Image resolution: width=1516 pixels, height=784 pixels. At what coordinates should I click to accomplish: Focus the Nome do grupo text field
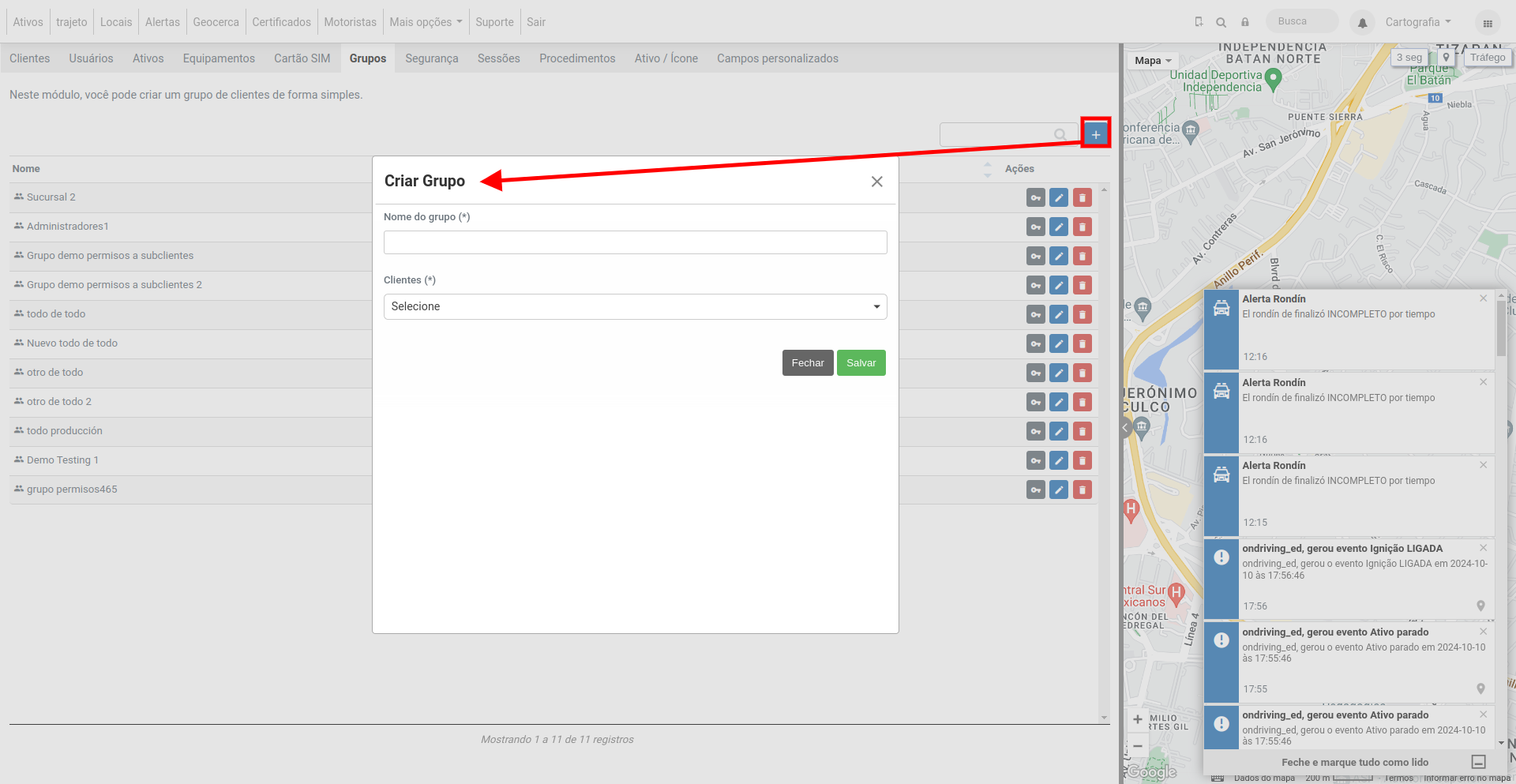click(x=635, y=242)
